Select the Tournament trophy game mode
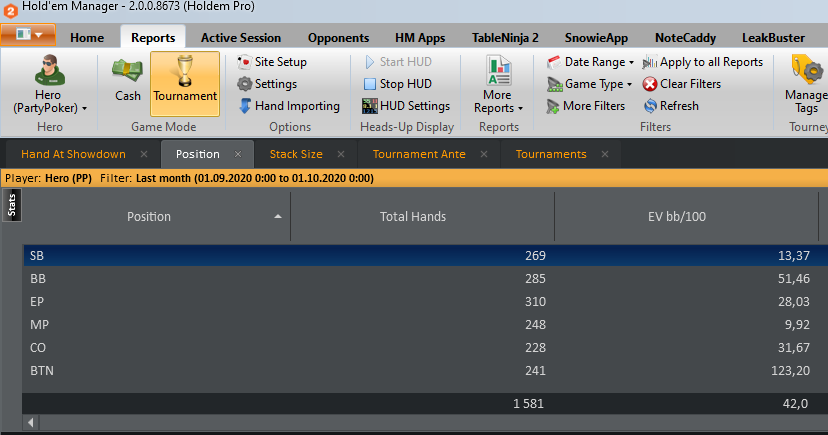828x435 pixels. [x=185, y=83]
